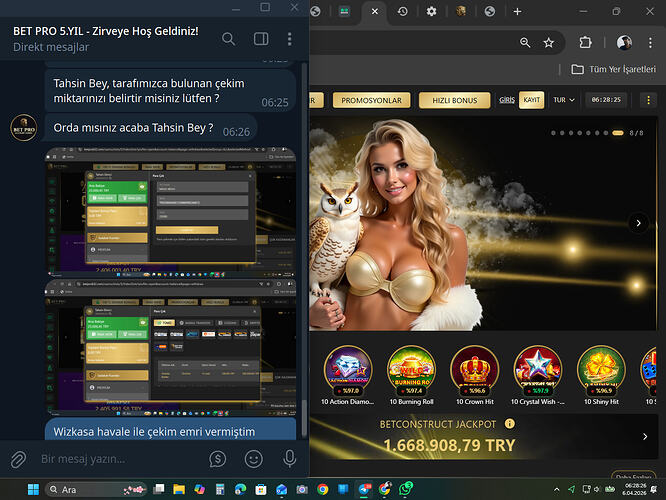Click the GİRİŞ login link
This screenshot has height=500, width=666.
[507, 101]
